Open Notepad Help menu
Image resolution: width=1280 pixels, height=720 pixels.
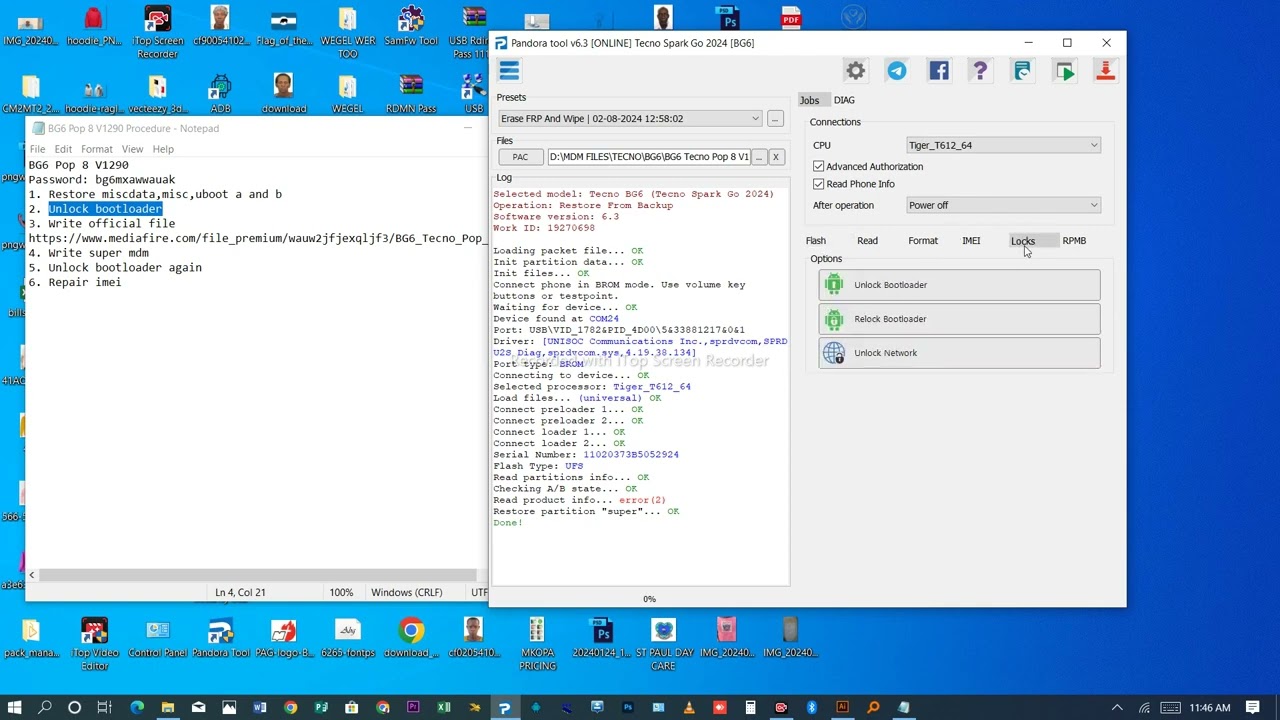coord(163,149)
